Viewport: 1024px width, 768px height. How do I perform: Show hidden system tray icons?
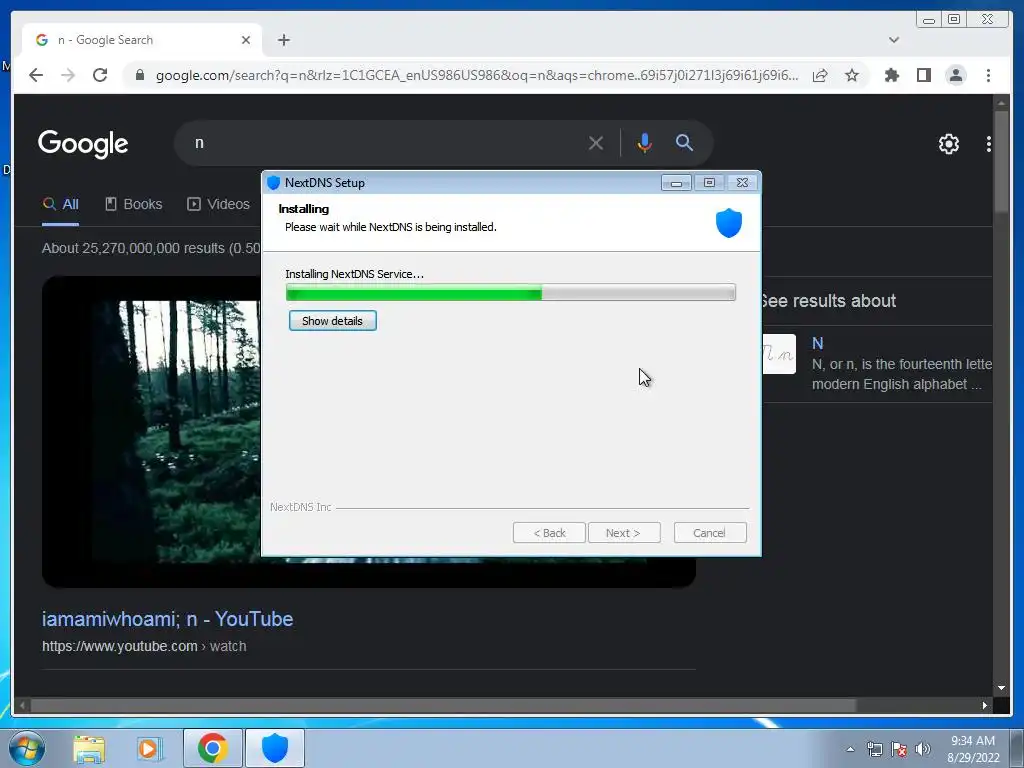point(850,749)
